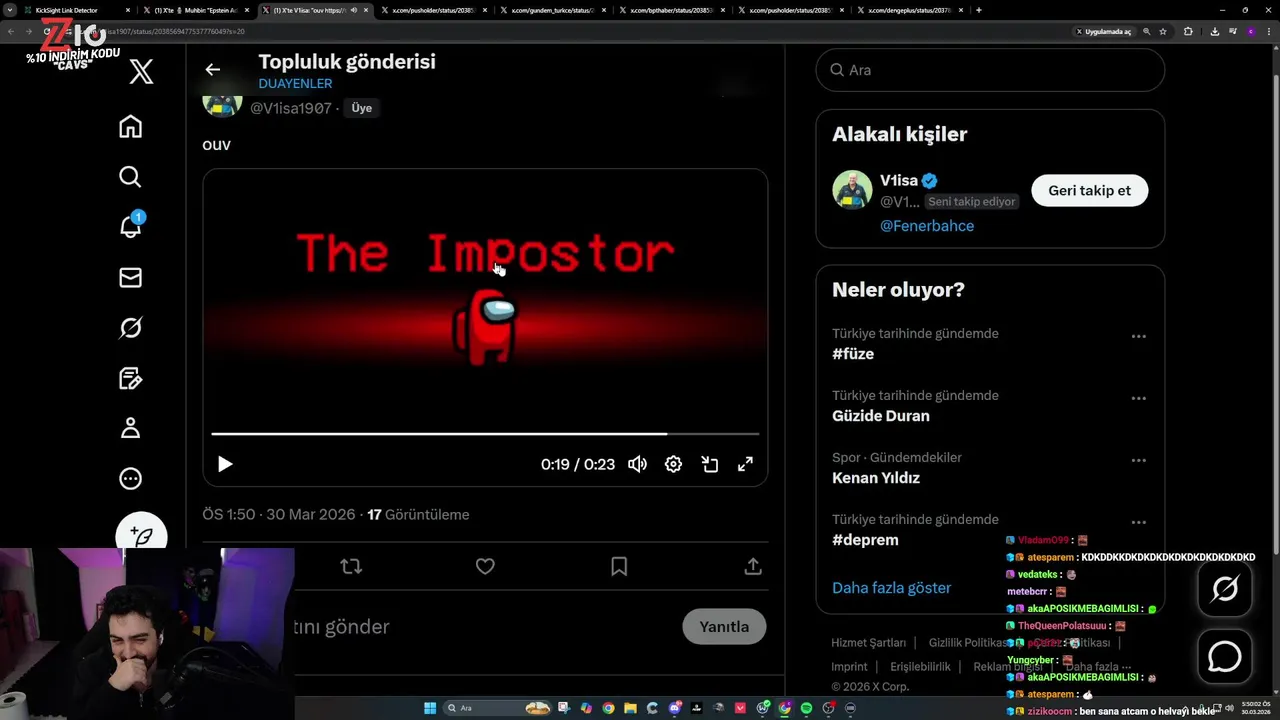Switch to x.com/dengeplus tab
The image size is (1280, 720).
point(909,10)
